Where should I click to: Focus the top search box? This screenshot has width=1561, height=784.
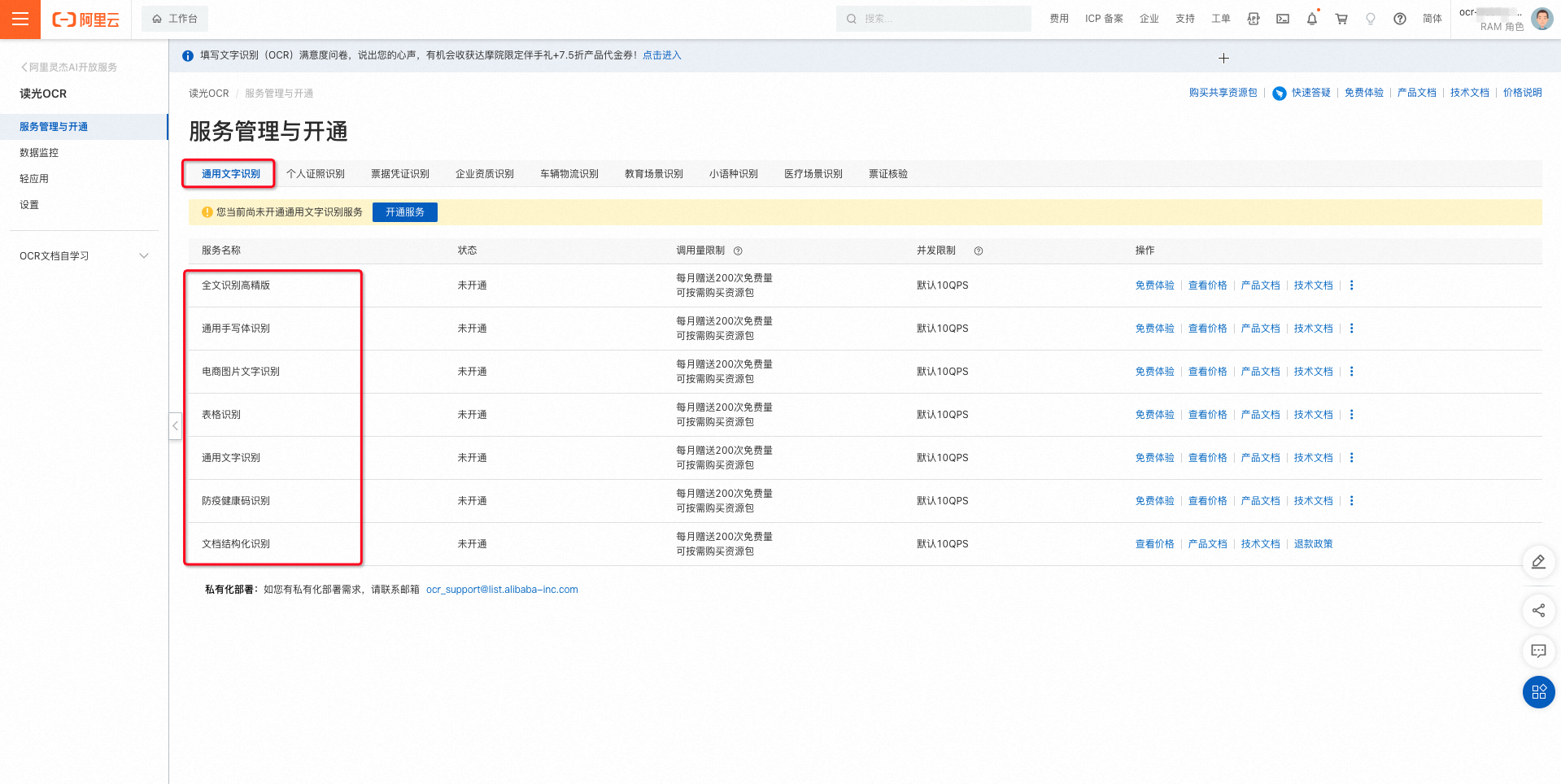point(933,19)
